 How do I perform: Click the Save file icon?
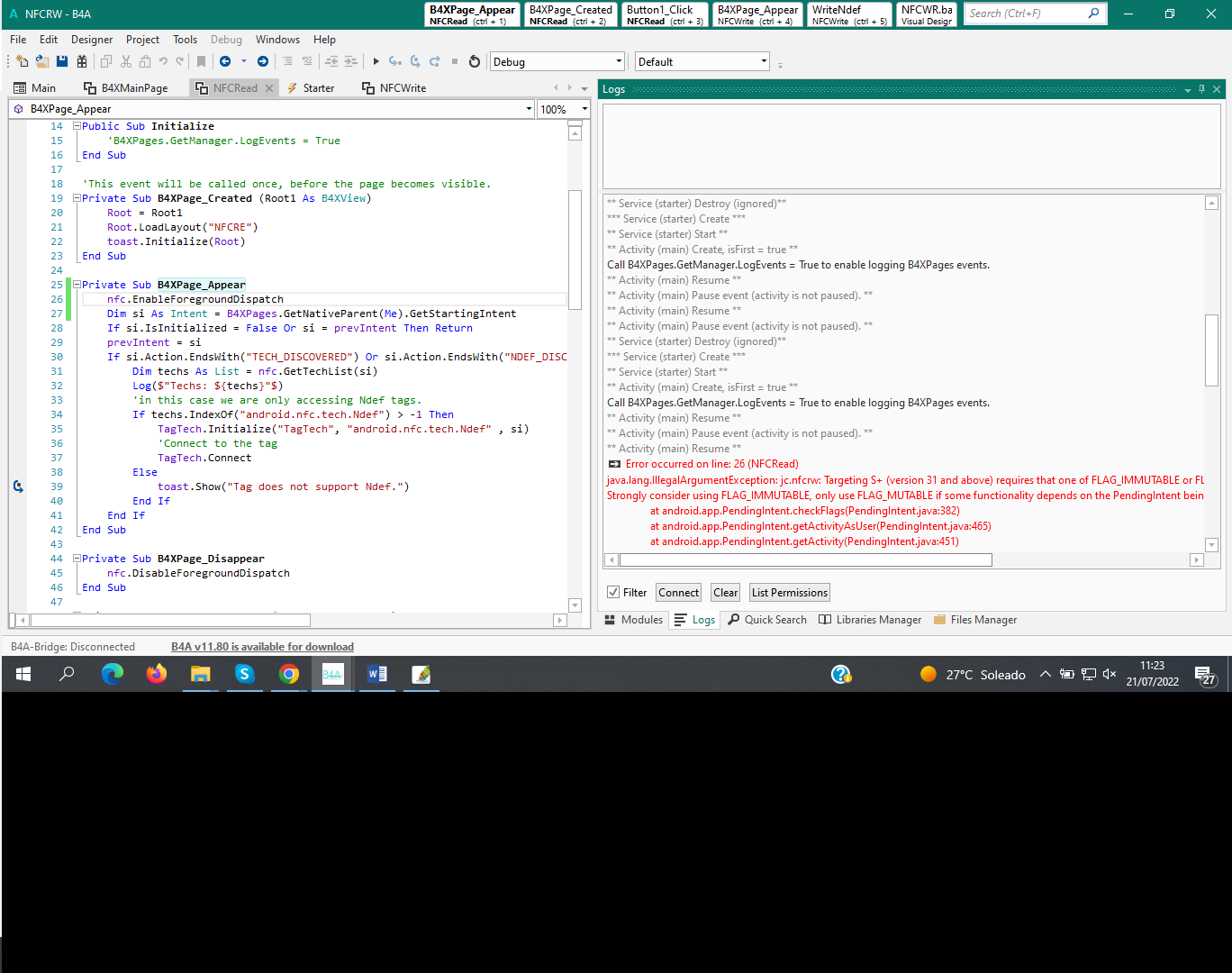point(61,61)
